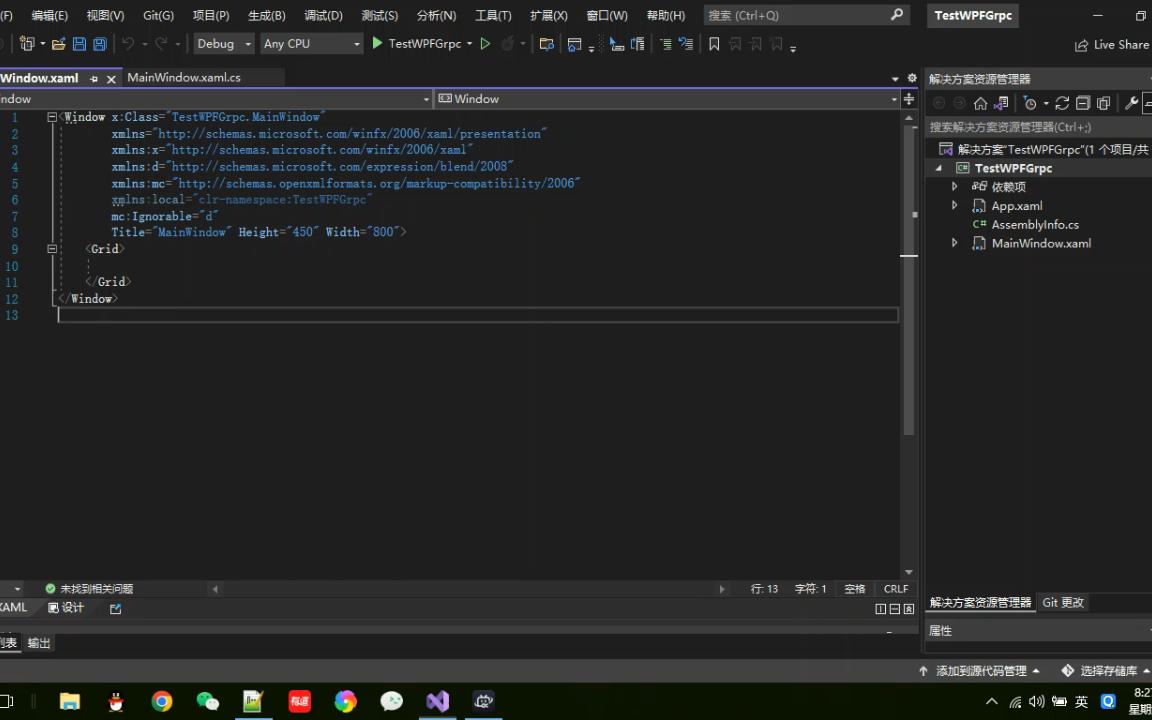Click the Undo arrow icon
The height and width of the screenshot is (720, 1152).
[128, 44]
